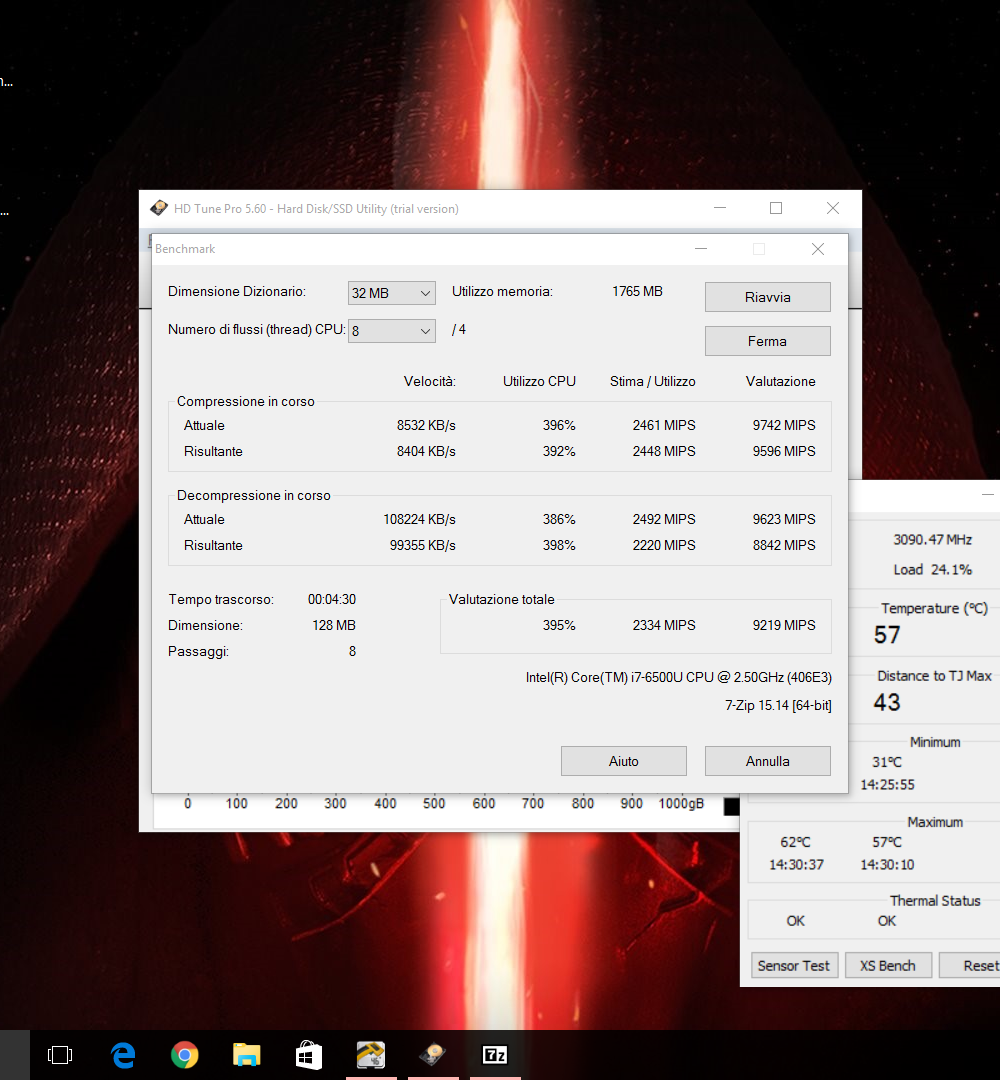Click the HD Tune Pro title bar icon

coord(159,208)
